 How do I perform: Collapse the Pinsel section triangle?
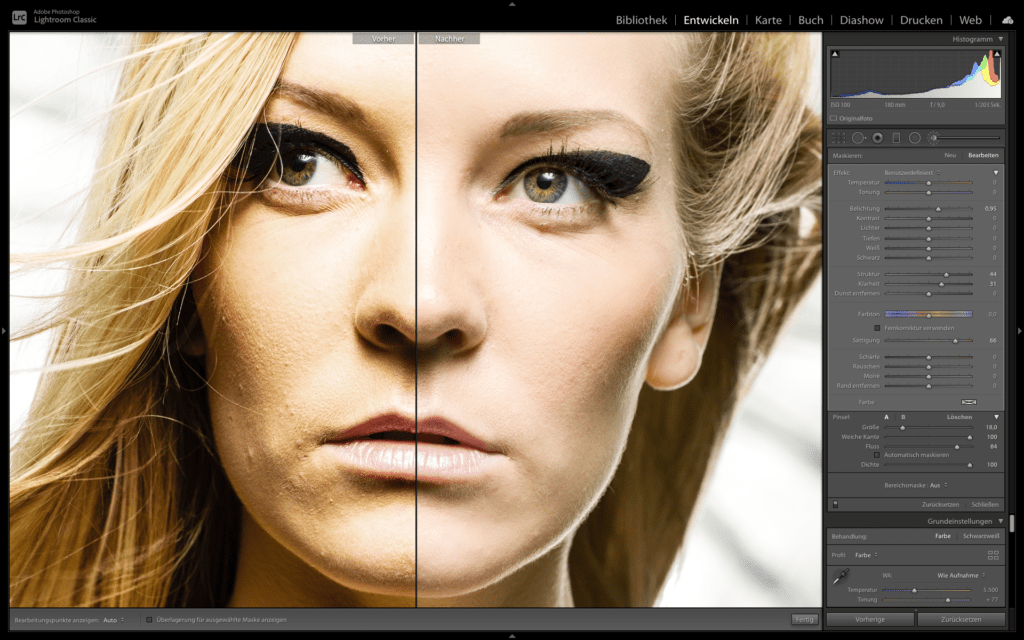pos(997,417)
